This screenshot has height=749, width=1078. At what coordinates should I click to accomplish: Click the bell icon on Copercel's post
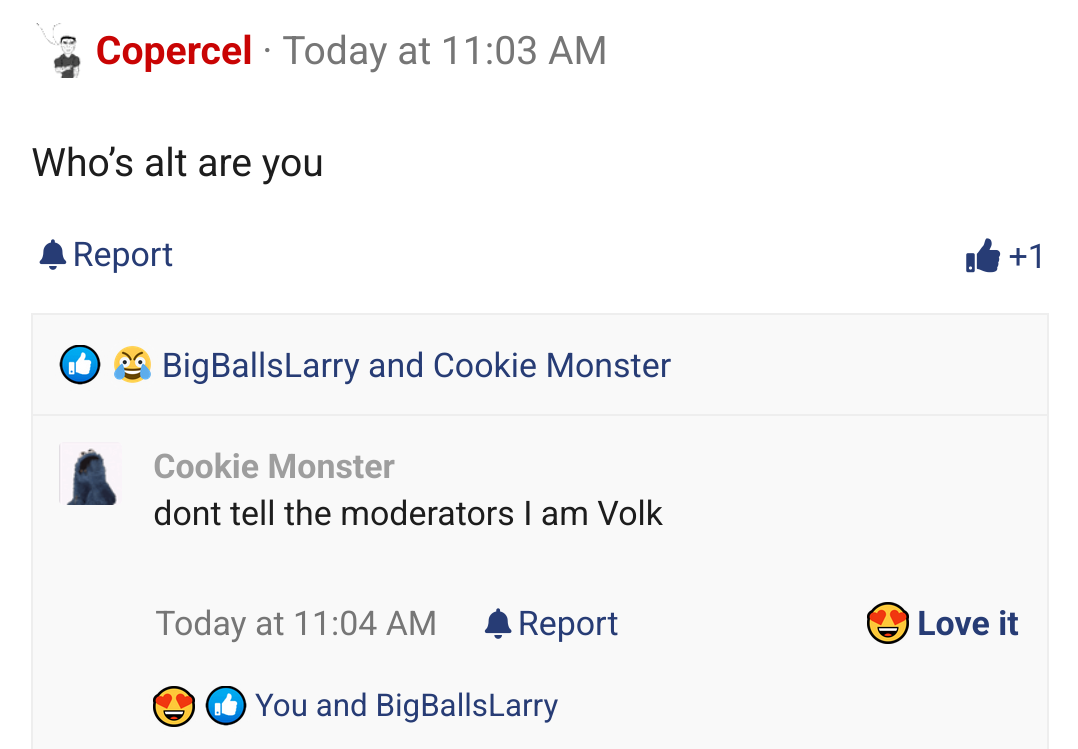(x=52, y=255)
